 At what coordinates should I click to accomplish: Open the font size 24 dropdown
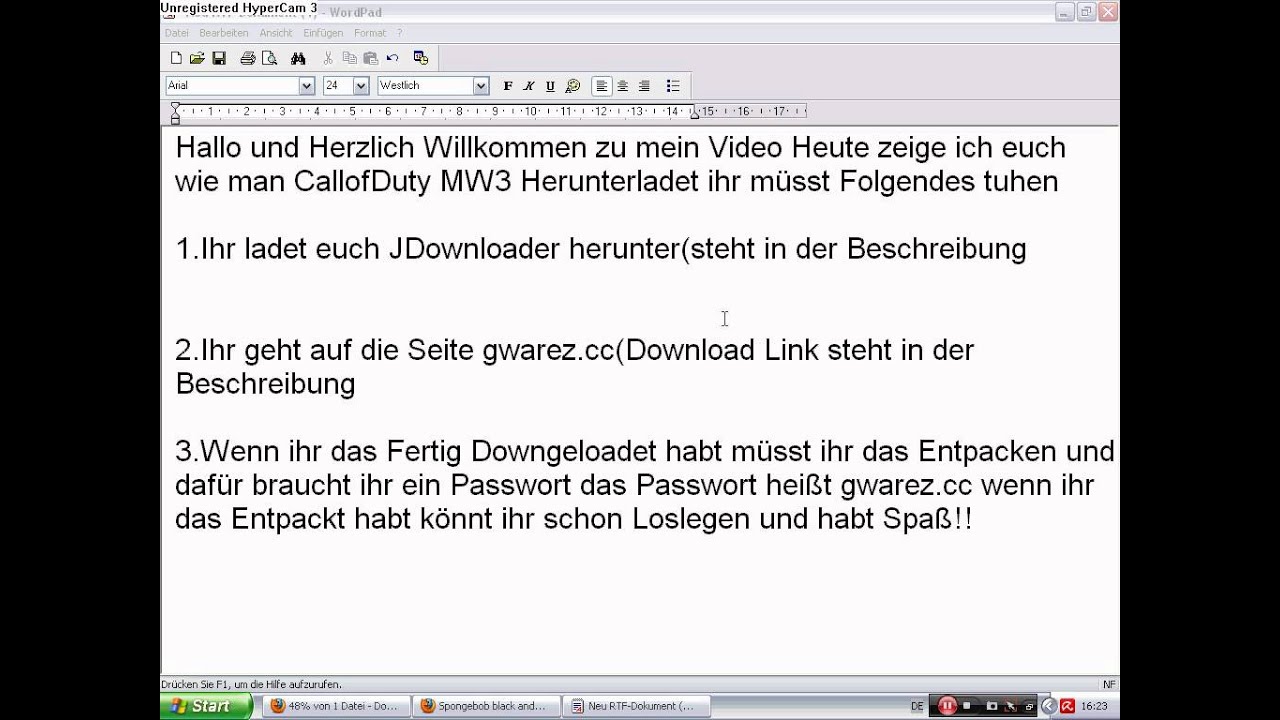click(x=361, y=86)
